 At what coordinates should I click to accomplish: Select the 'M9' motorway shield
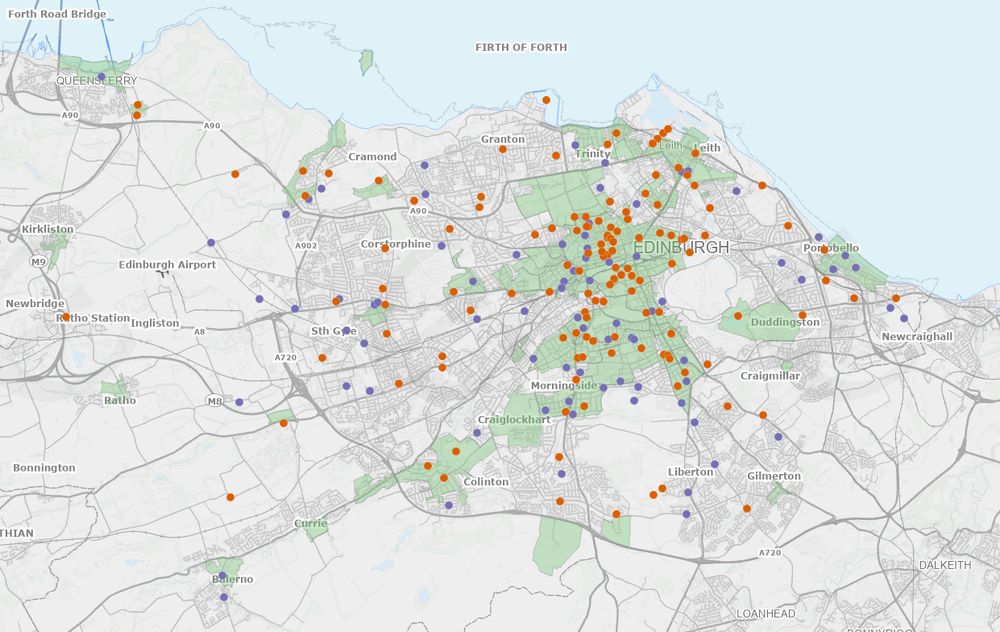point(39,261)
